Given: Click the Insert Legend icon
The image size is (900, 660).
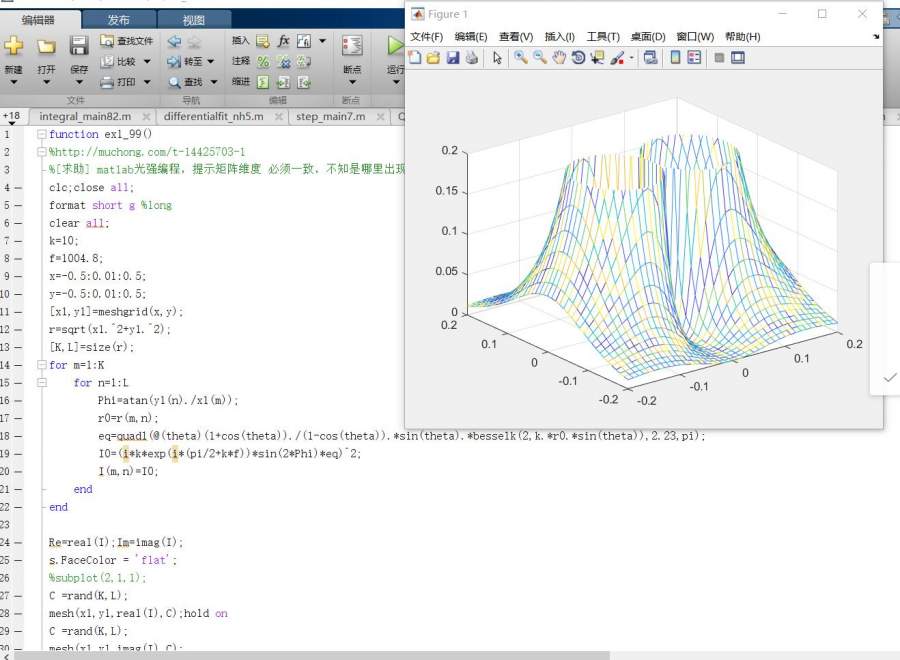Looking at the screenshot, I should [x=694, y=58].
